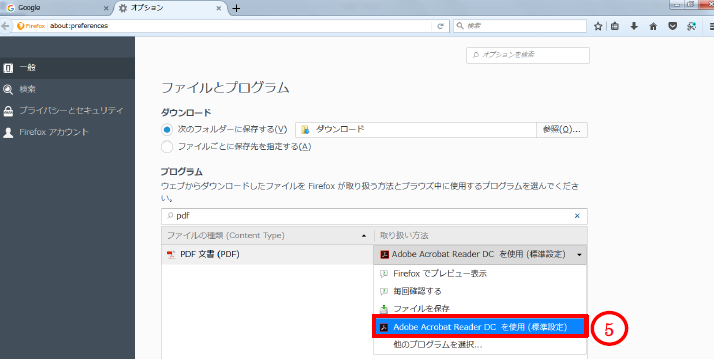This screenshot has width=714, height=362.
Task: Reload page using the refresh icon
Action: coord(440,26)
